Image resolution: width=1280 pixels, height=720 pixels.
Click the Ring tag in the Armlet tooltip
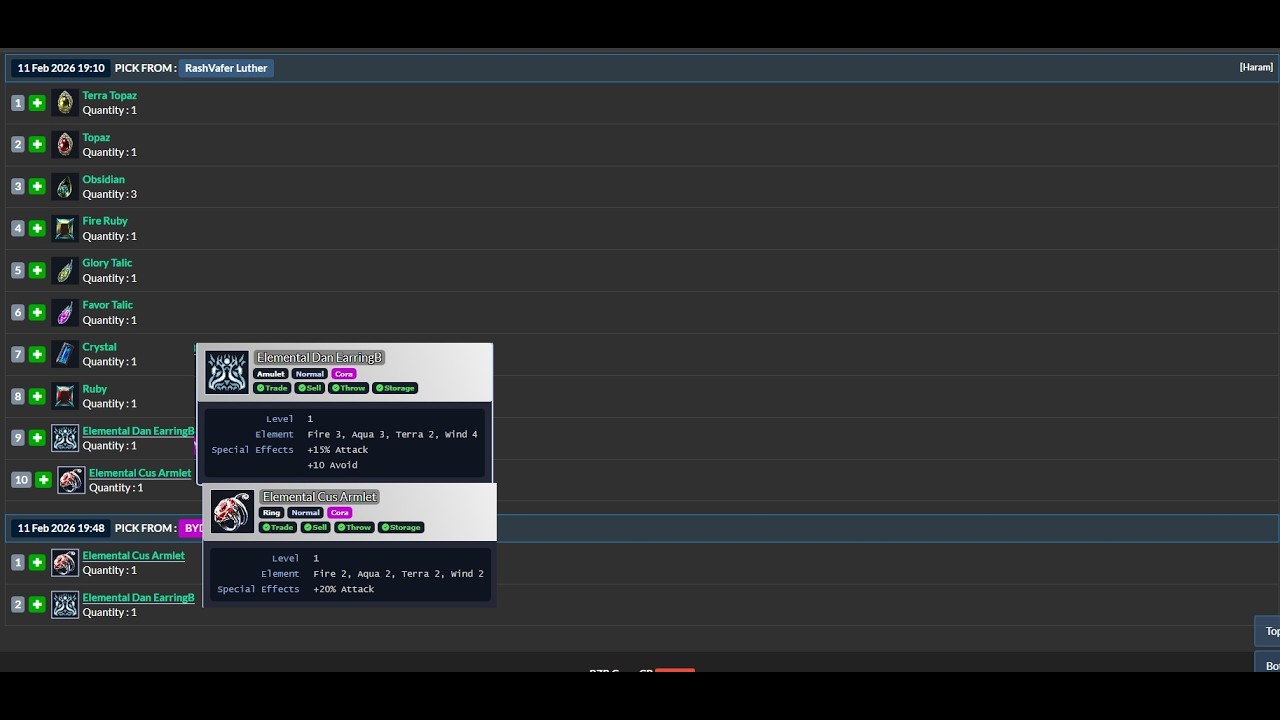[x=272, y=513]
